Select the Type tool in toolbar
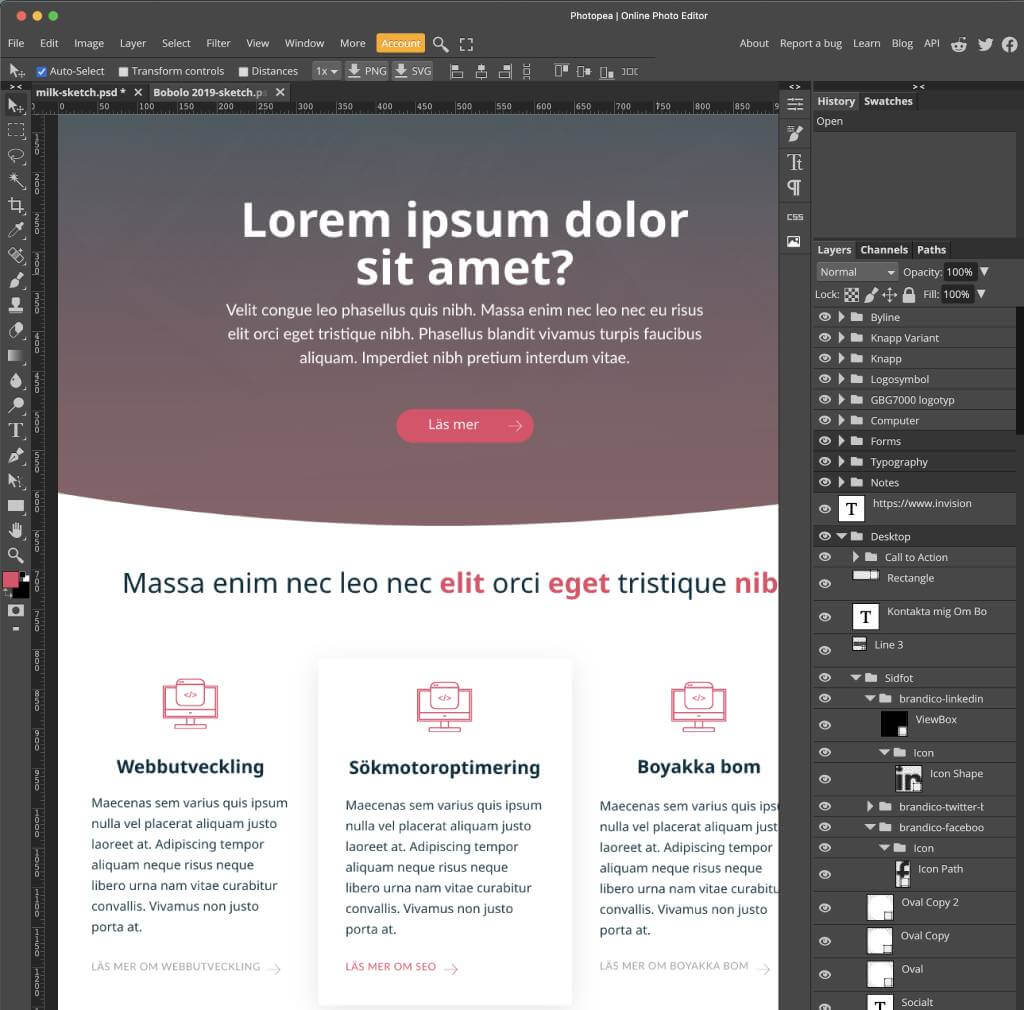 coord(16,431)
